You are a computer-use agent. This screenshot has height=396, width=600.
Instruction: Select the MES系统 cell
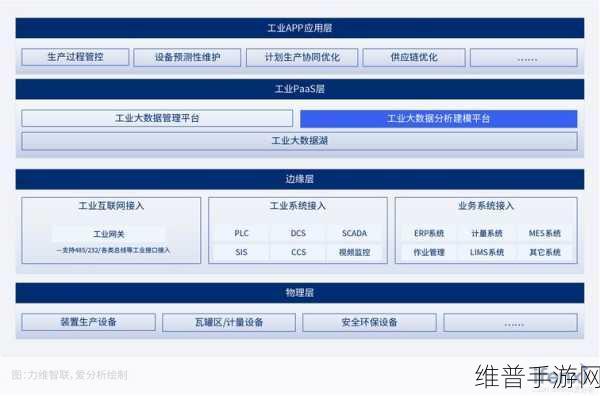pos(545,233)
